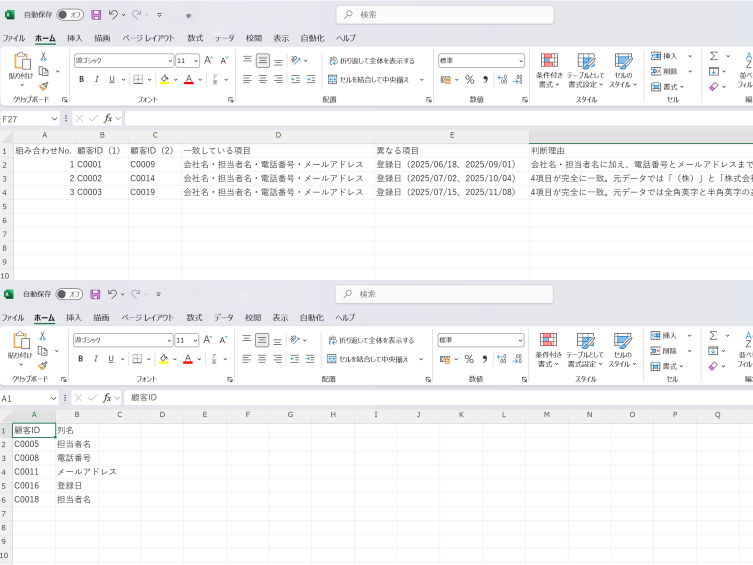This screenshot has height=565, width=753.
Task: Click increase indent icon in lower window
Action: (x=310, y=359)
